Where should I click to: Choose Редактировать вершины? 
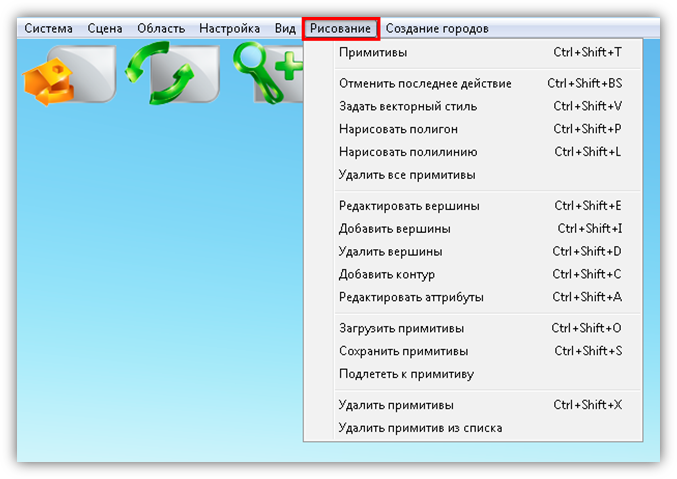point(409,206)
